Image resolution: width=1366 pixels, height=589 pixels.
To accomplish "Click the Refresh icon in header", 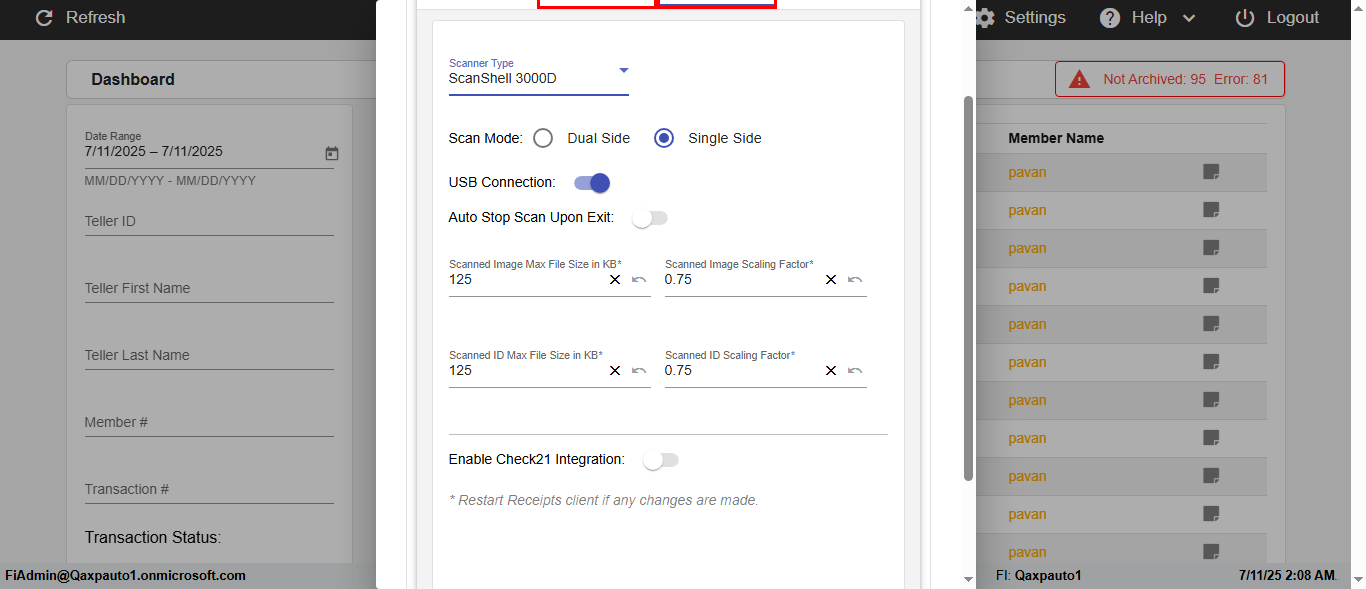I will [44, 18].
